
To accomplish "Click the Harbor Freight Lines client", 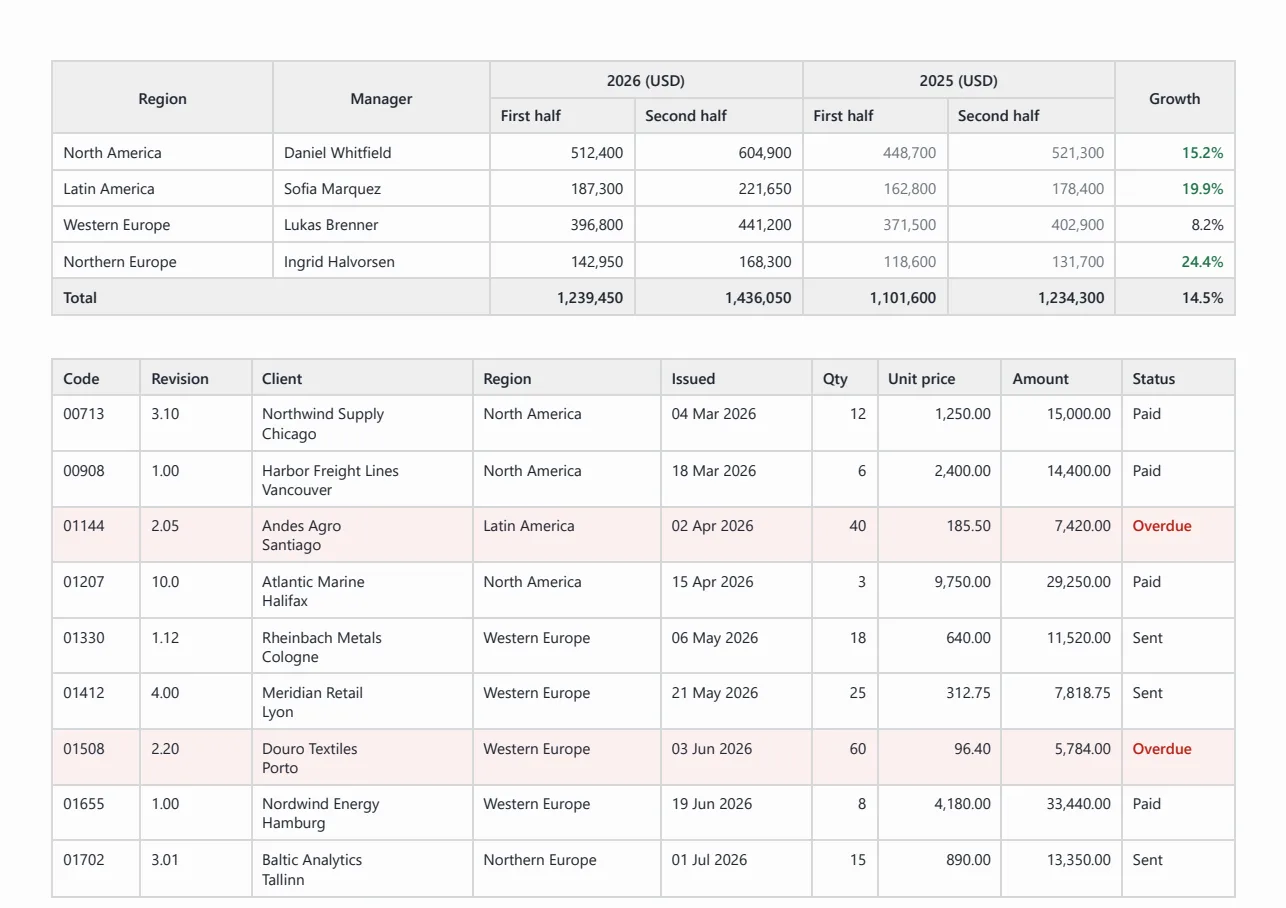I will pyautogui.click(x=362, y=480).
